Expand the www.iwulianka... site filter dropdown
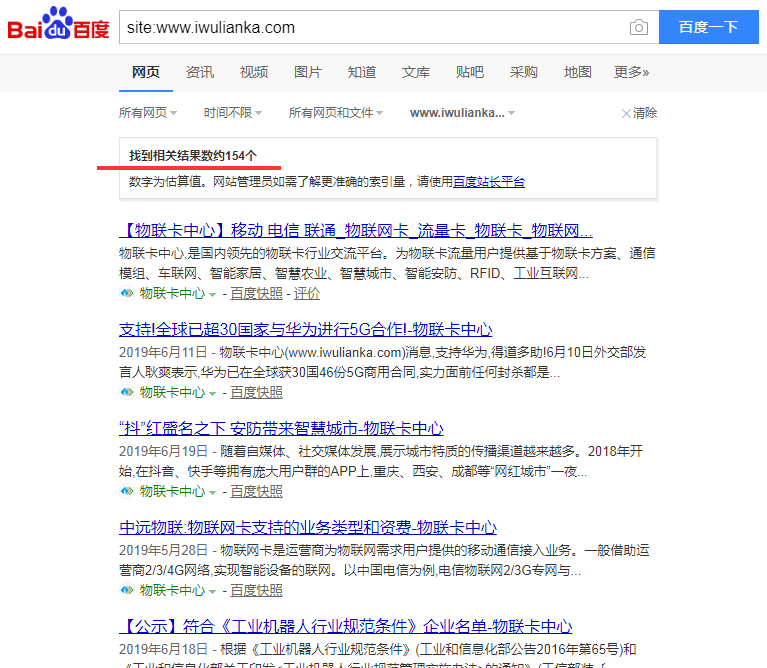 coord(462,113)
